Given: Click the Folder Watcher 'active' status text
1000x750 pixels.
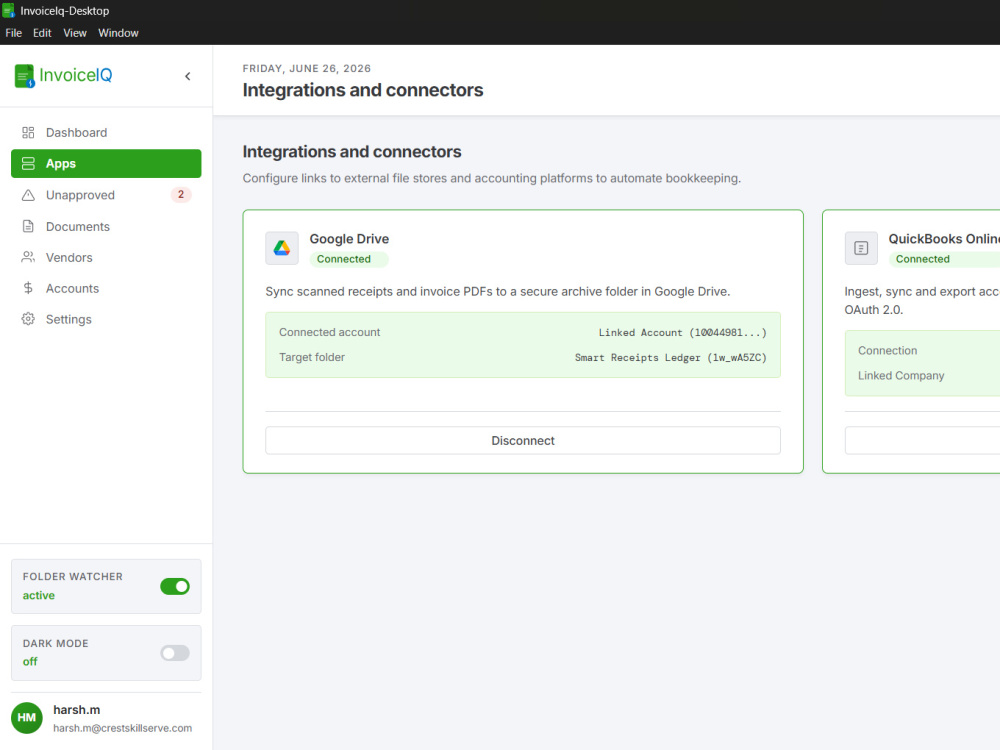Looking at the screenshot, I should 38,596.
